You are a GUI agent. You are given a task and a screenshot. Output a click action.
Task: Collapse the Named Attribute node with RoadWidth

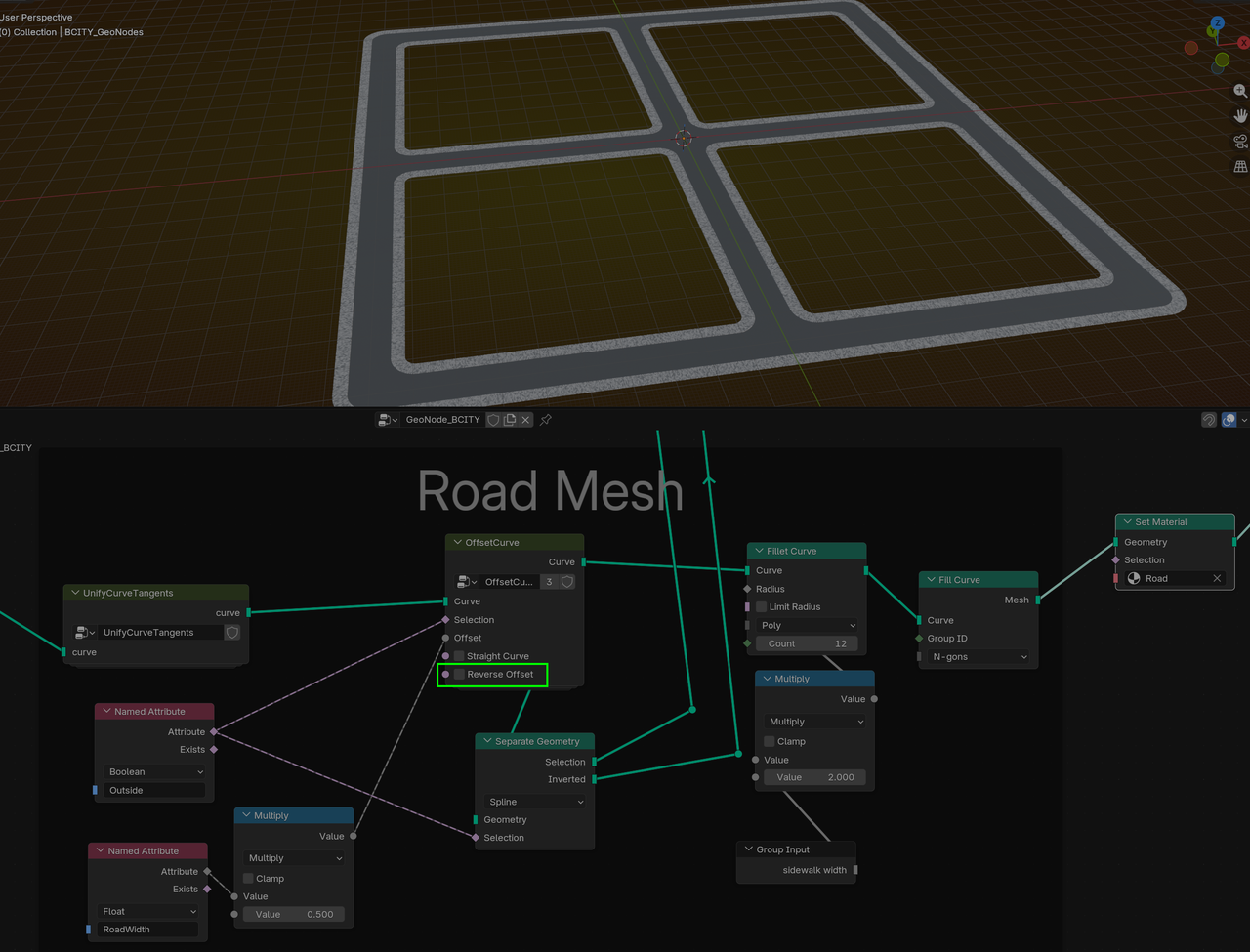point(101,850)
